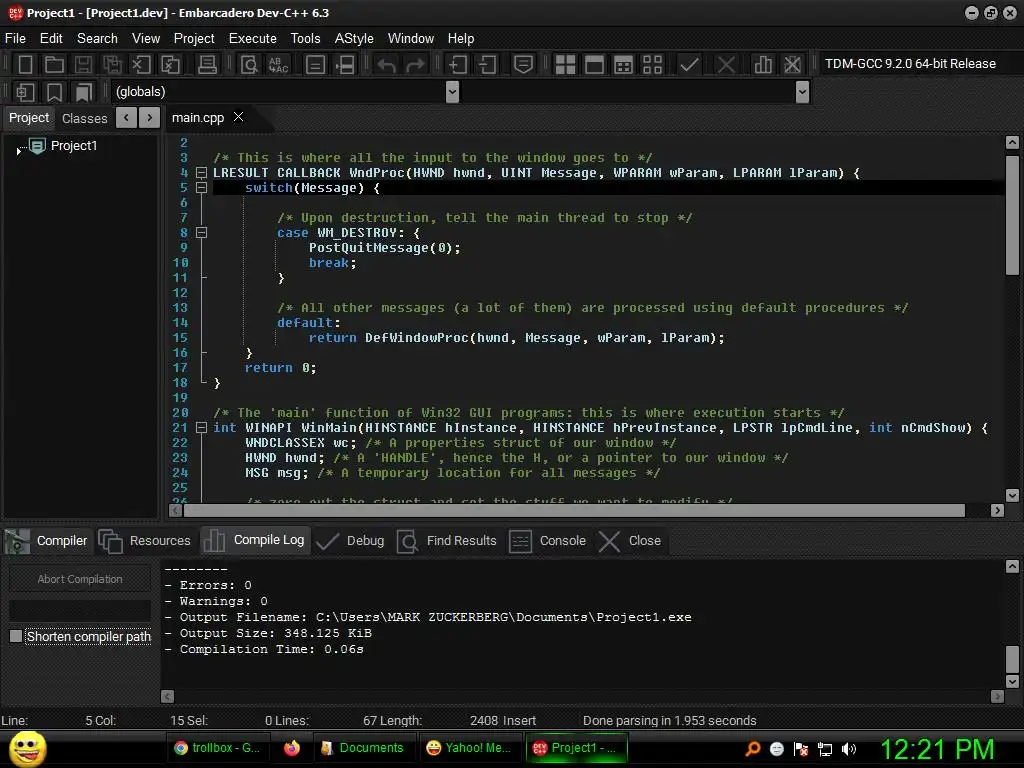Collapse the WinMain fold at line 21
The width and height of the screenshot is (1024, 768).
pyautogui.click(x=202, y=428)
